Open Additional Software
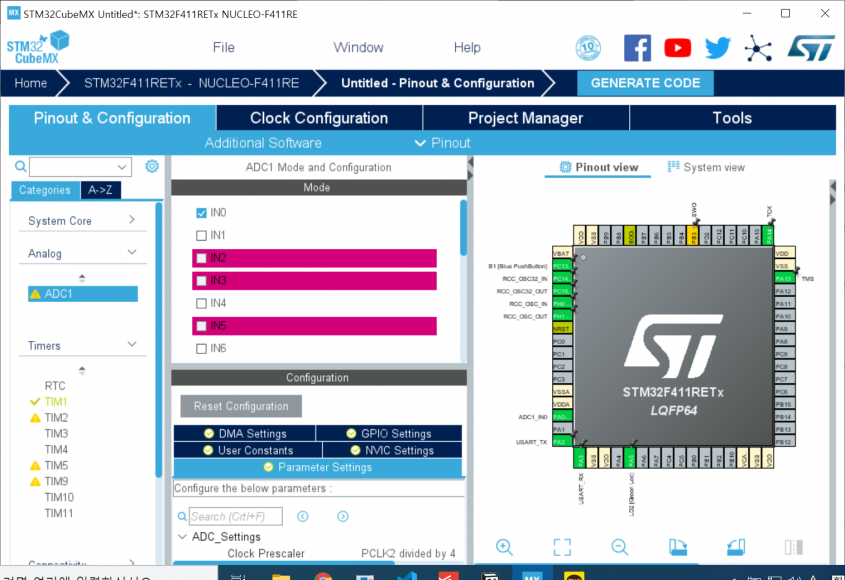The height and width of the screenshot is (580, 845). click(x=263, y=143)
